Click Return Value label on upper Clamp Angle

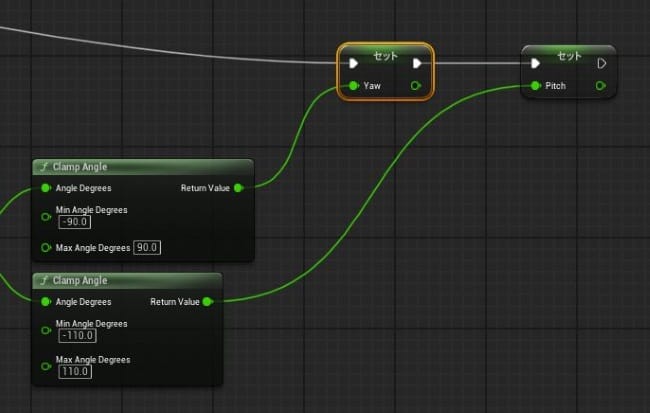point(205,188)
